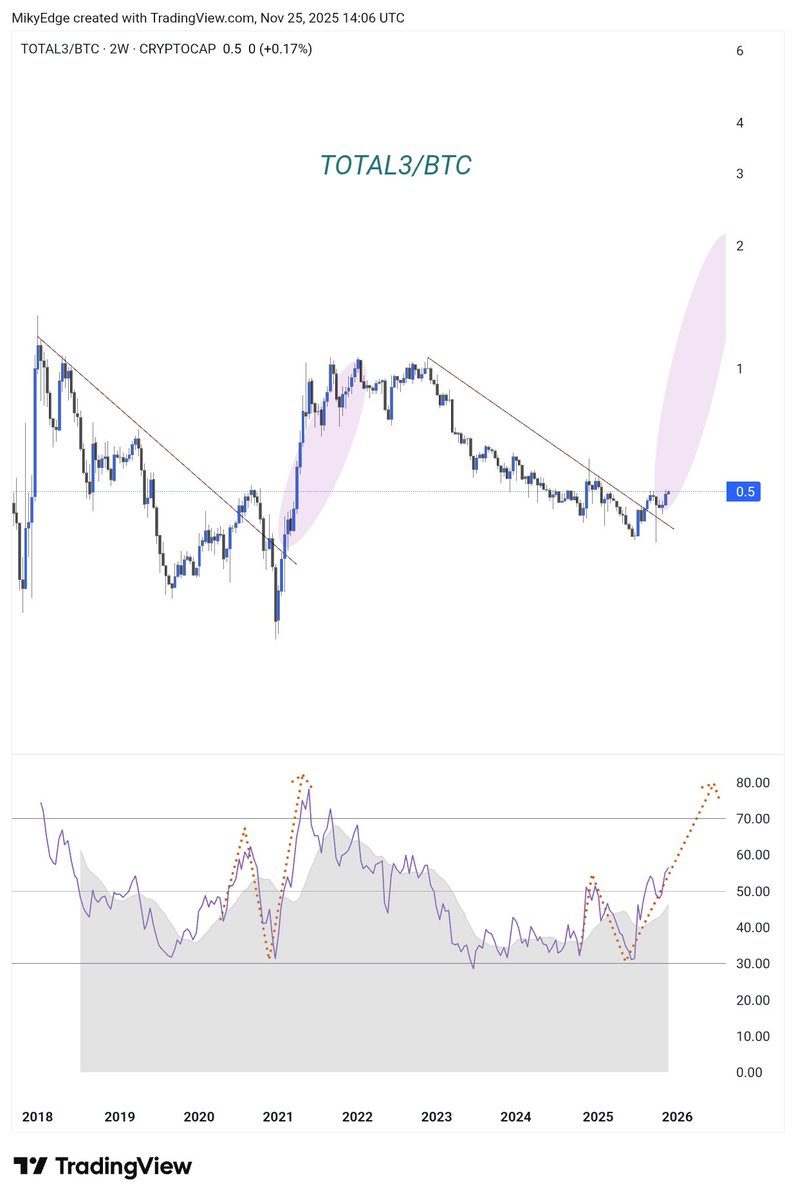This screenshot has height=1200, width=796.
Task: Click the RSI scale value 60.00
Action: pyautogui.click(x=751, y=855)
